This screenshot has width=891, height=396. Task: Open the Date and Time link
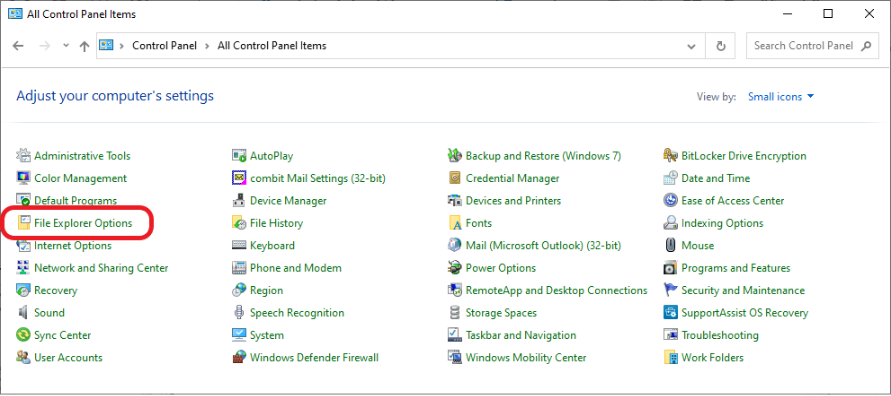pos(715,178)
